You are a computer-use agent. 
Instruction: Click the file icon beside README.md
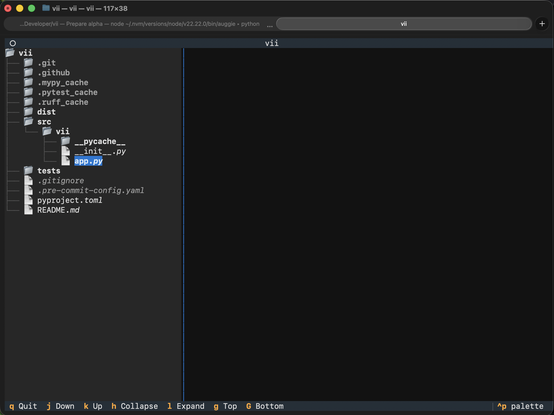click(x=29, y=210)
